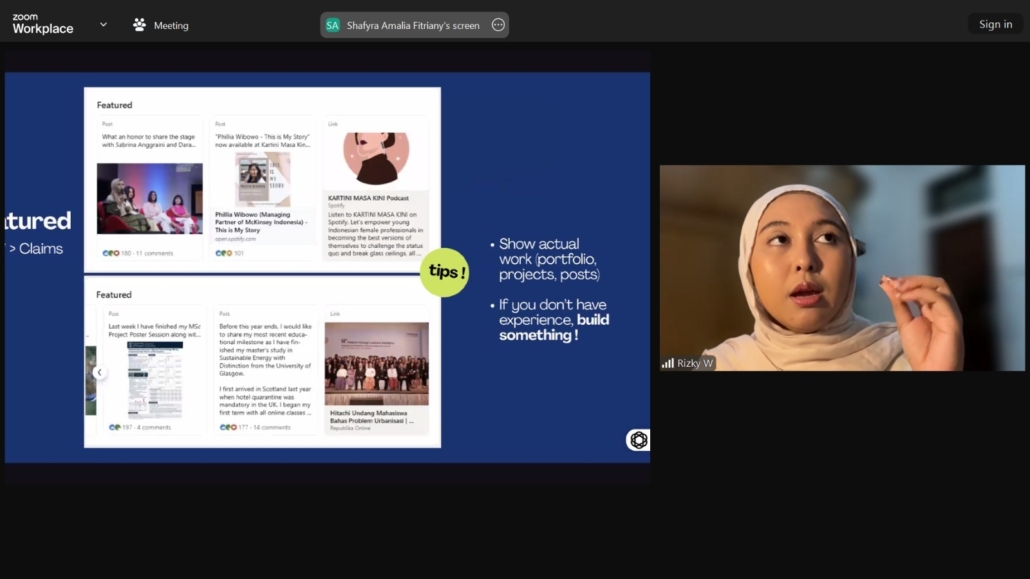The image size is (1030, 579).
Task: Click the open.spotify.com link text
Action: click(x=236, y=239)
